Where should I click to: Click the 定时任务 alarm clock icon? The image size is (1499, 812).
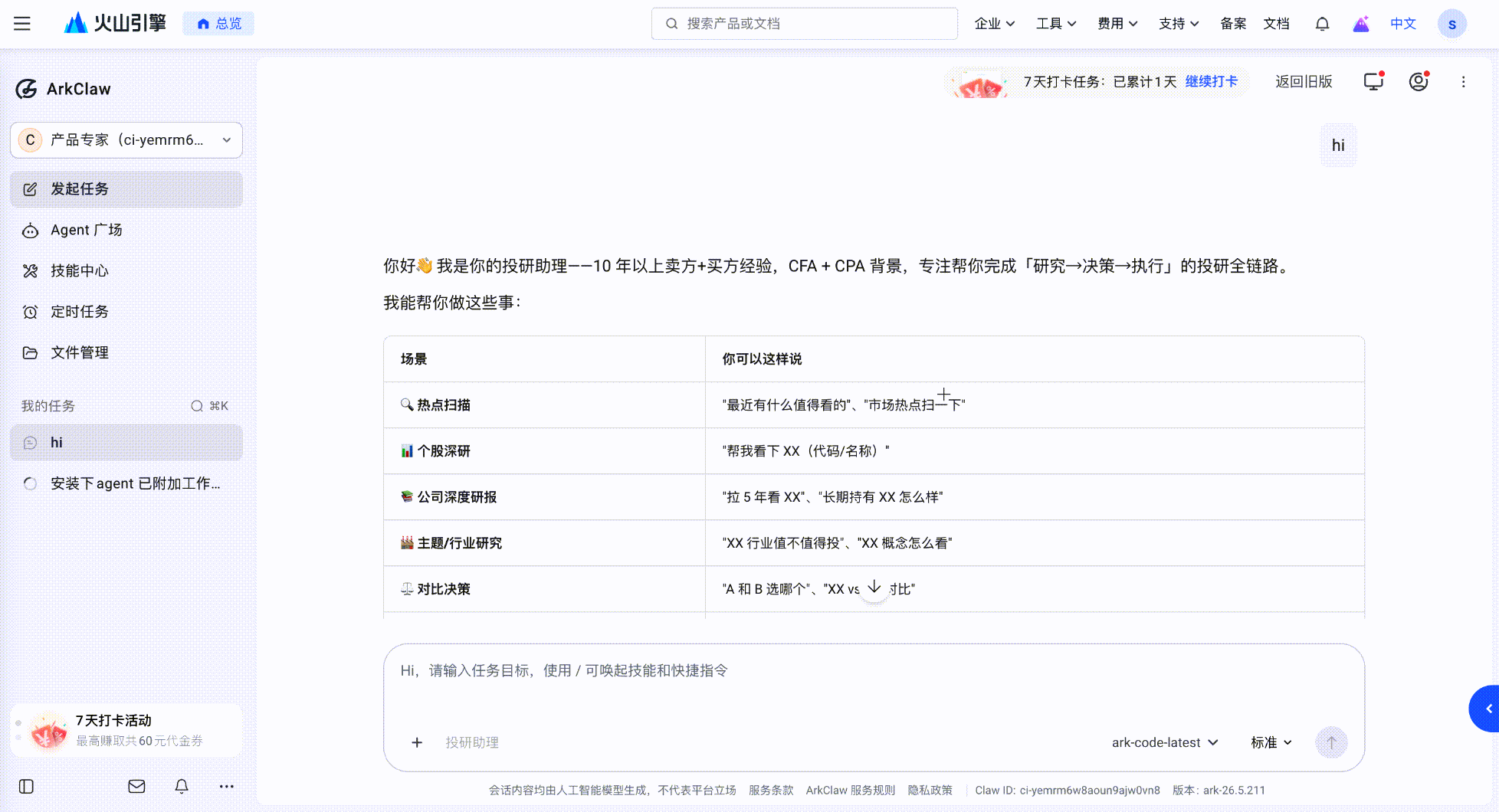(x=30, y=312)
